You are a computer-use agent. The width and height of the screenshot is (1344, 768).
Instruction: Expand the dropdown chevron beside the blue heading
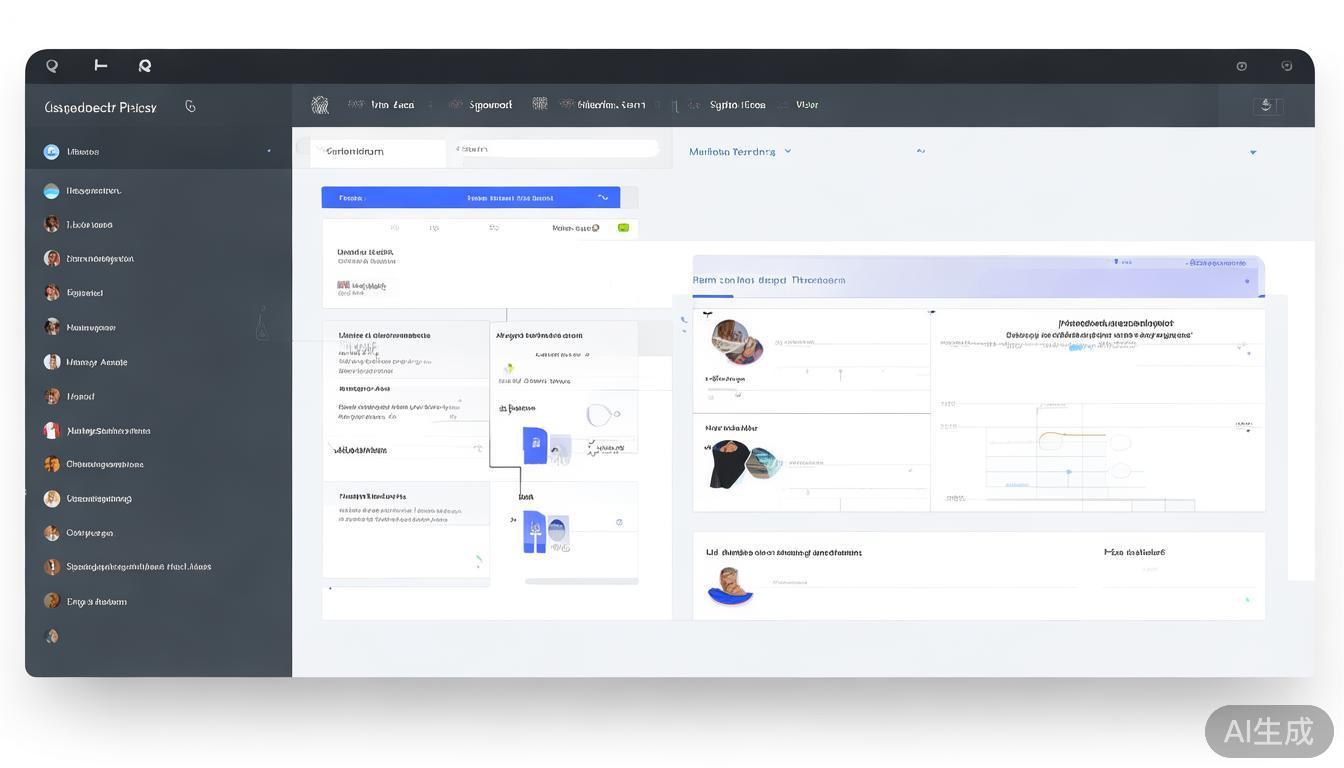click(x=788, y=152)
